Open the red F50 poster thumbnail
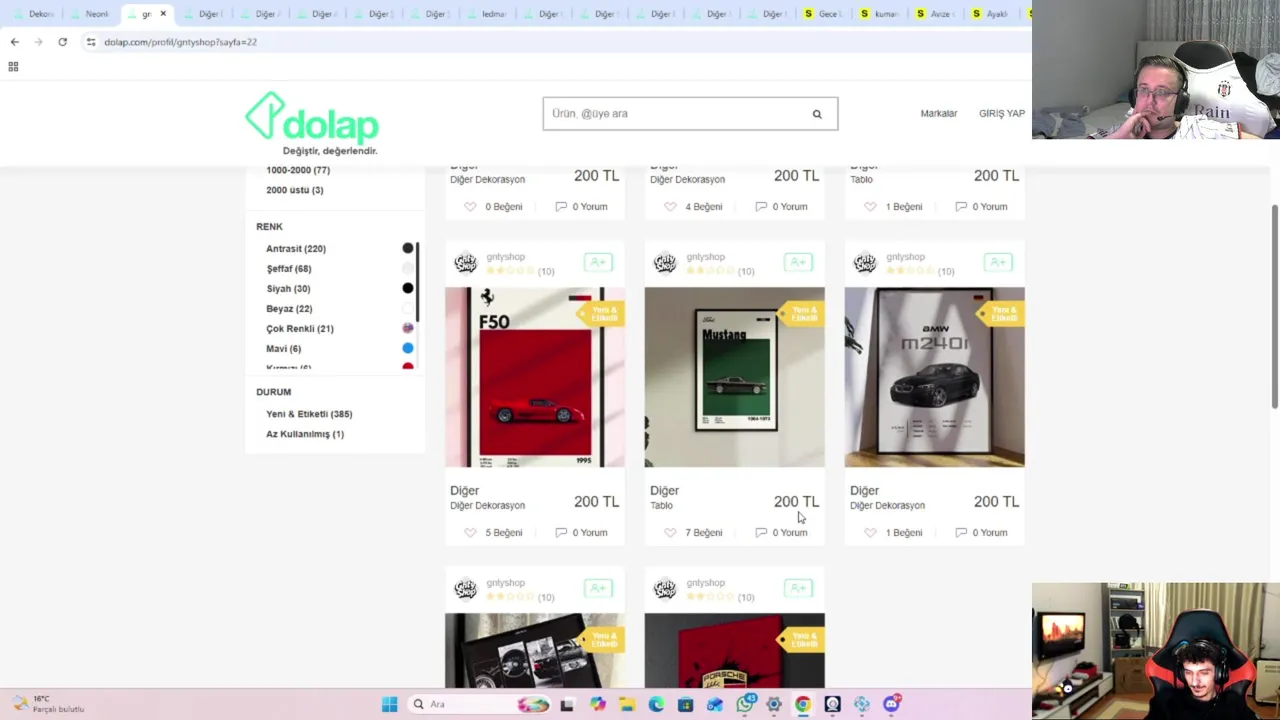Viewport: 1280px width, 720px height. (535, 377)
